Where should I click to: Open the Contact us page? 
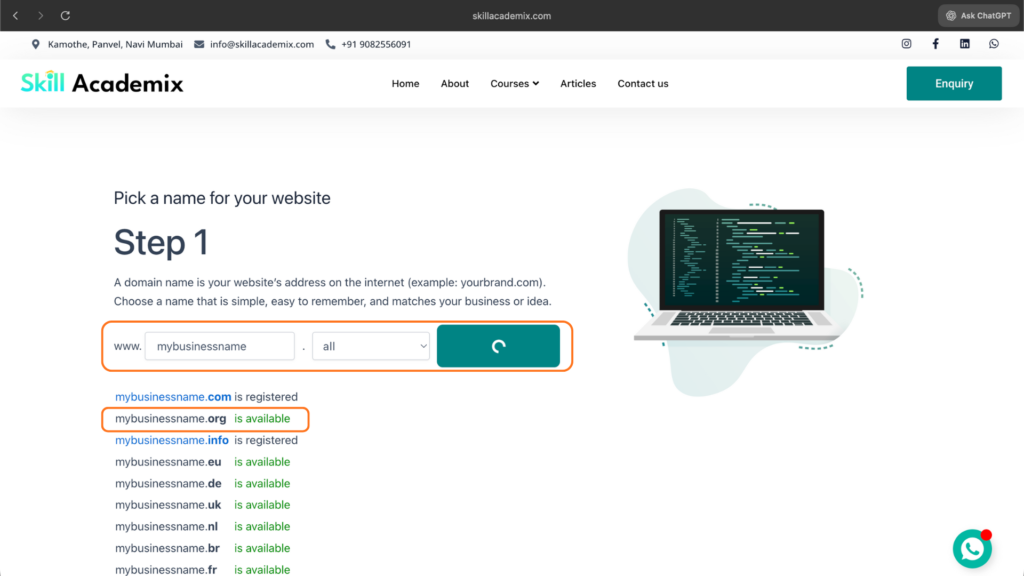pyautogui.click(x=643, y=84)
